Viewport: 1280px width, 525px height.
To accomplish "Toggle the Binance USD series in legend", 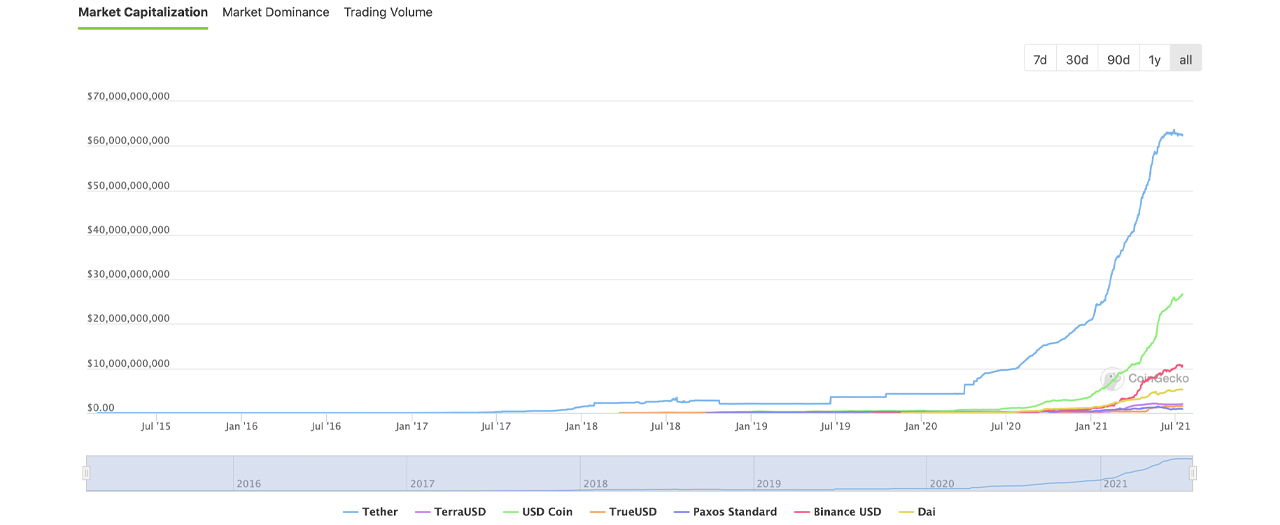I will [x=837, y=512].
